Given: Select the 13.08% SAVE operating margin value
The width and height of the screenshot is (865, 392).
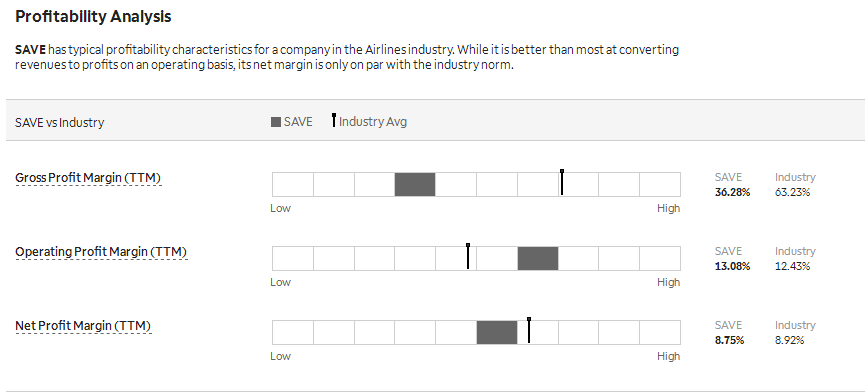Looking at the screenshot, I should pyautogui.click(x=733, y=266).
